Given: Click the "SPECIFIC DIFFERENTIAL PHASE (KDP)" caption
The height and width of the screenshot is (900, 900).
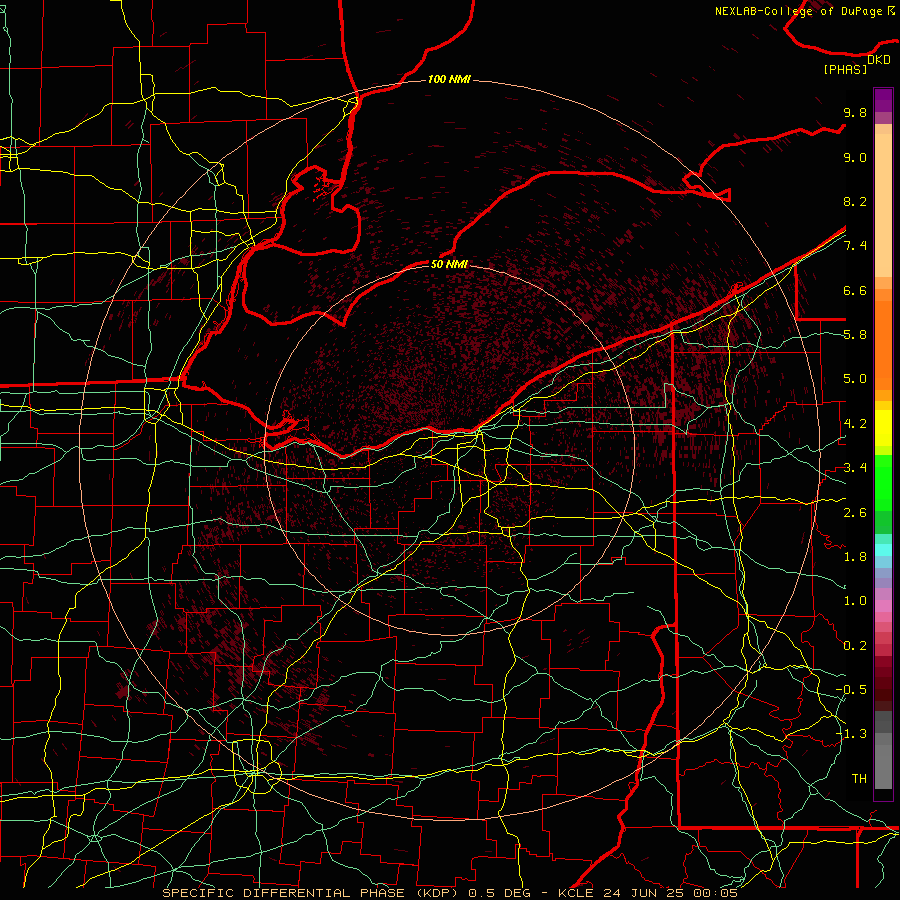Looking at the screenshot, I should tap(313, 893).
